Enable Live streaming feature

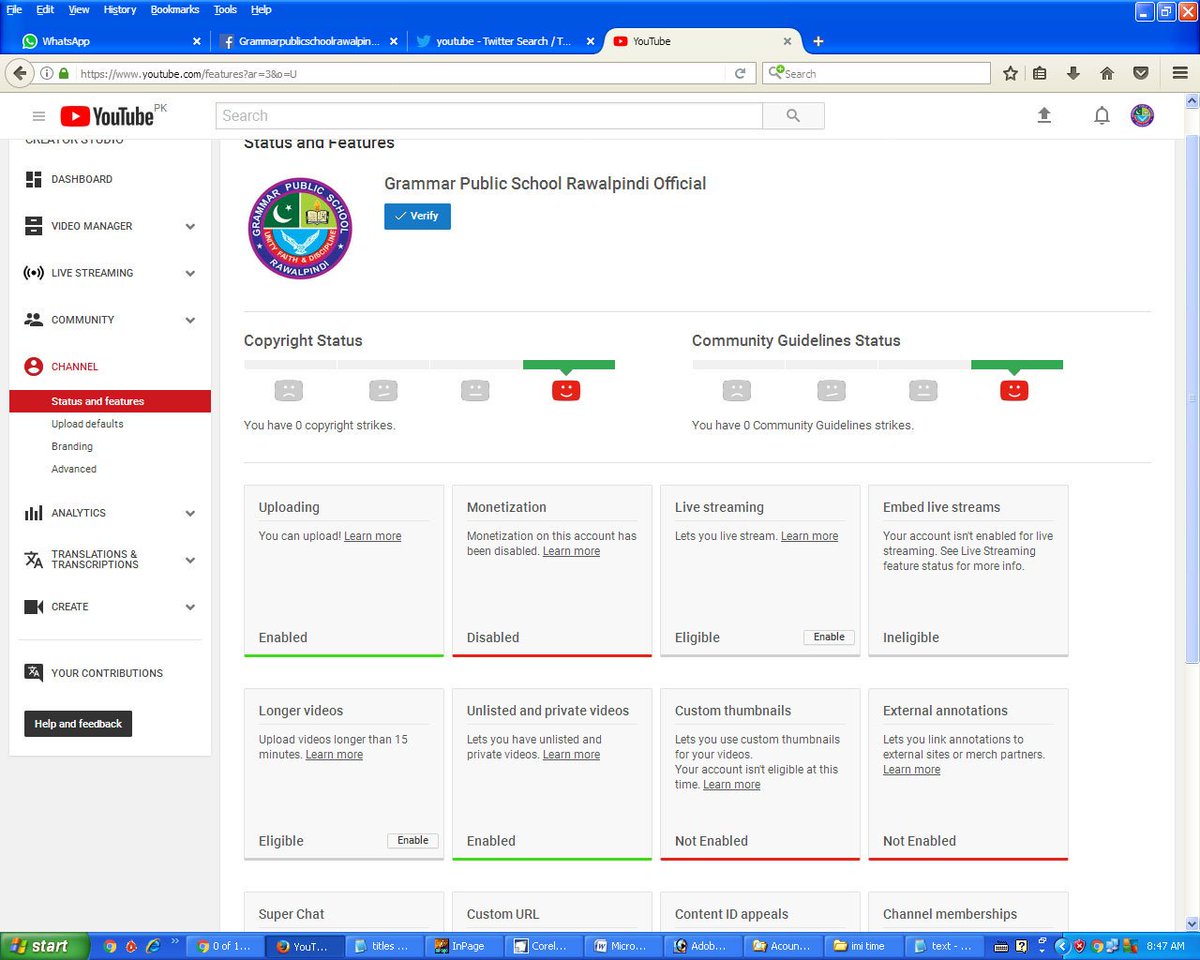(829, 637)
